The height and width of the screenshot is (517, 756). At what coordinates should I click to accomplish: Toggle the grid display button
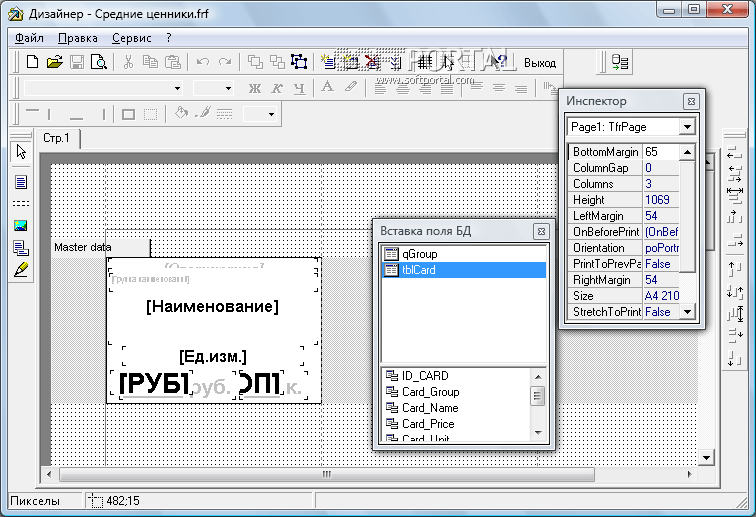424,62
